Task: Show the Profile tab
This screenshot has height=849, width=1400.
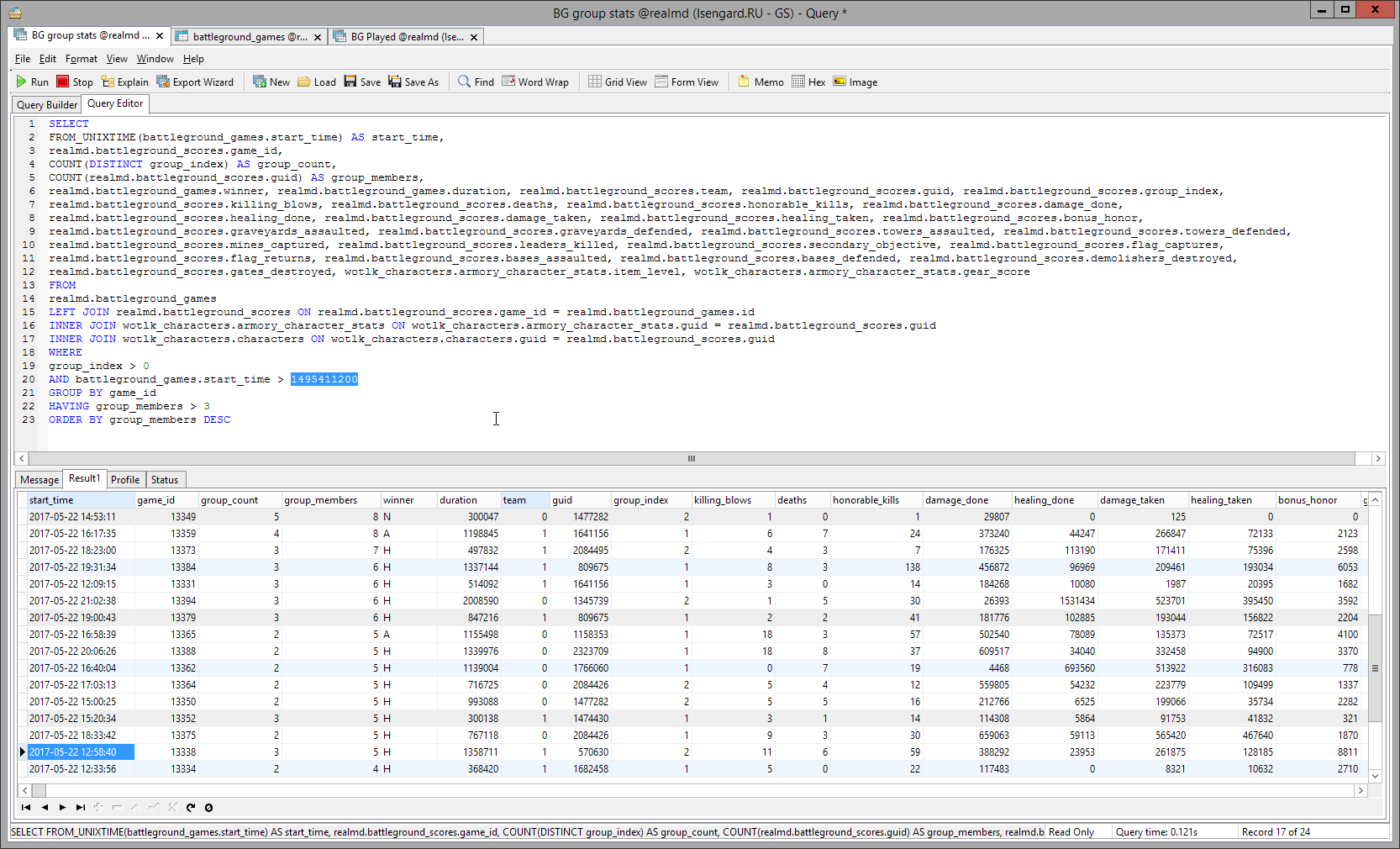Action: (x=125, y=479)
